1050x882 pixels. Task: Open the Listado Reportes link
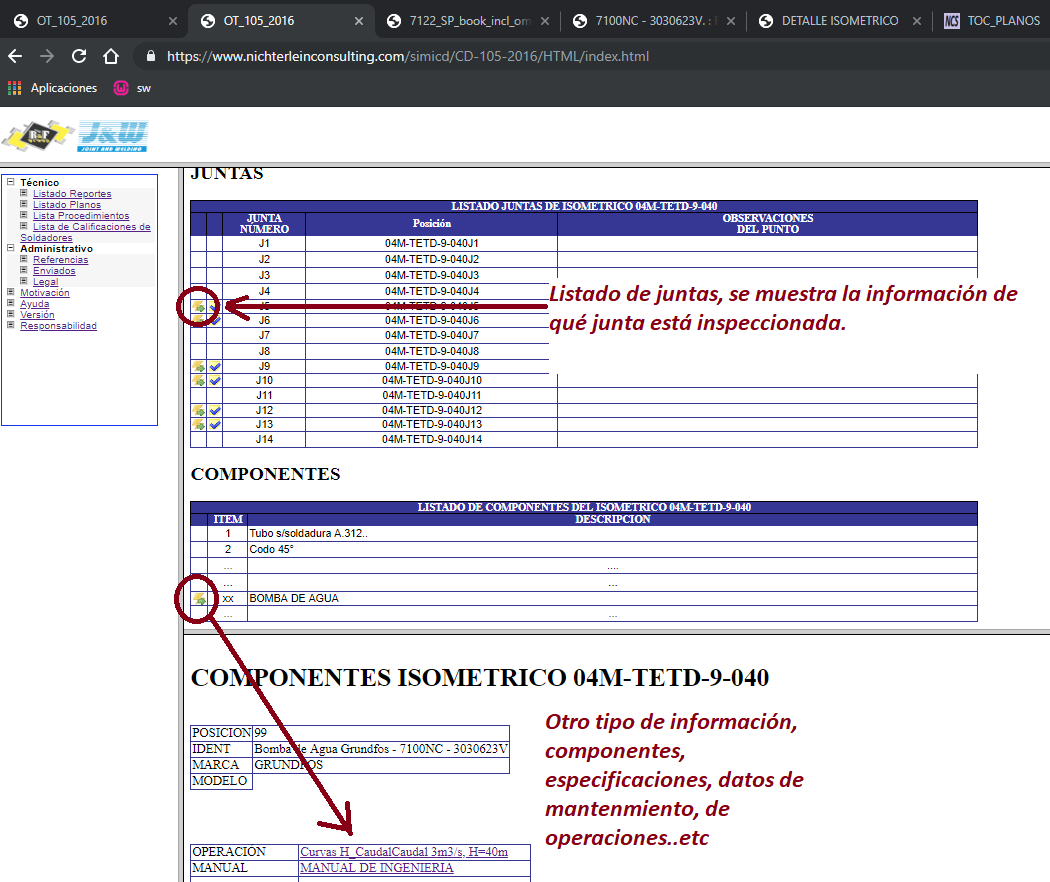(x=72, y=194)
